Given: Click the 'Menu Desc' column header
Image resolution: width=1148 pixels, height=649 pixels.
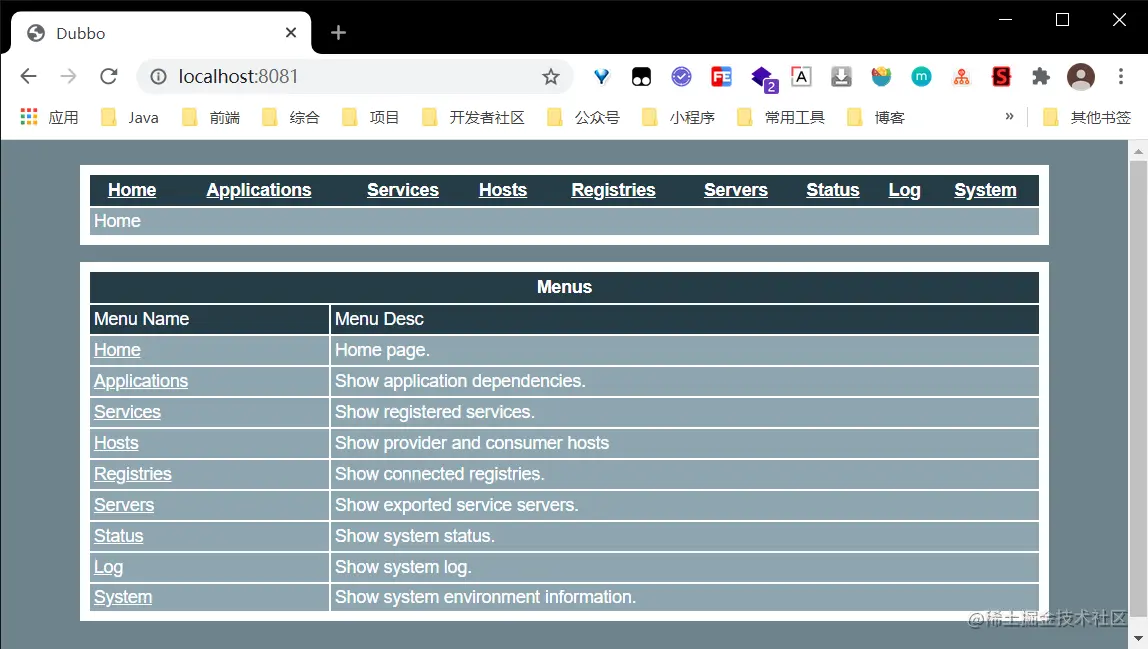Looking at the screenshot, I should point(685,319).
